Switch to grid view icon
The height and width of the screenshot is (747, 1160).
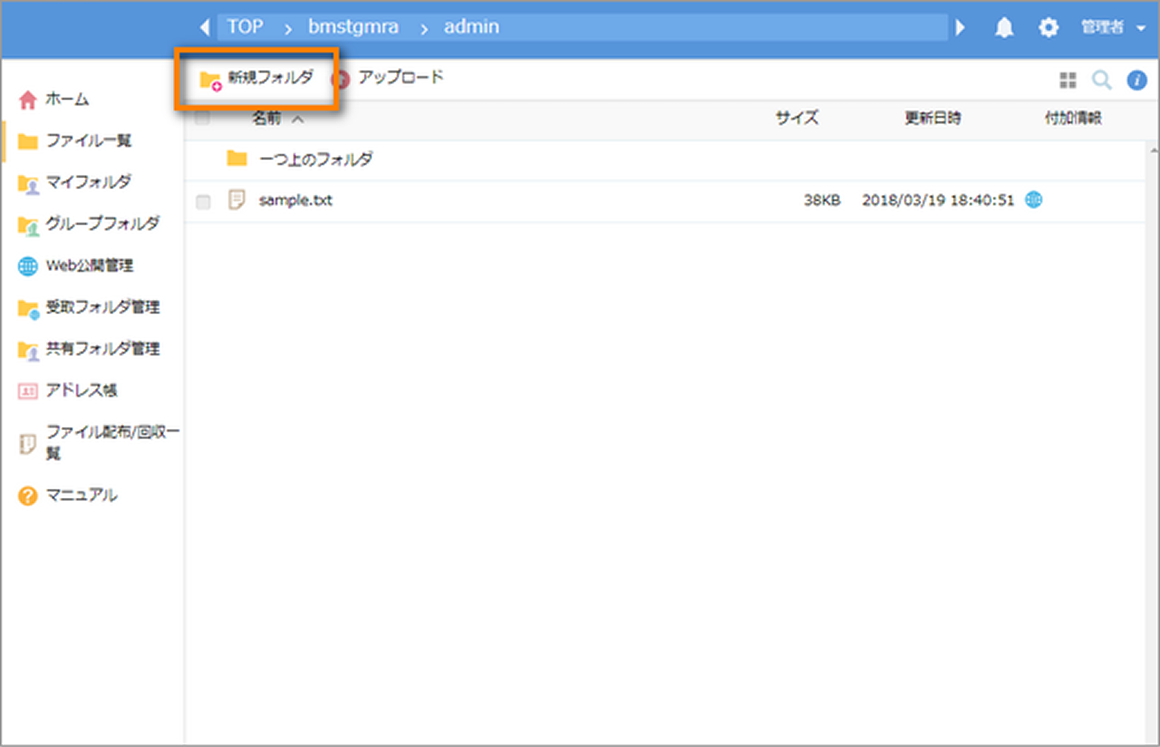coord(1067,81)
